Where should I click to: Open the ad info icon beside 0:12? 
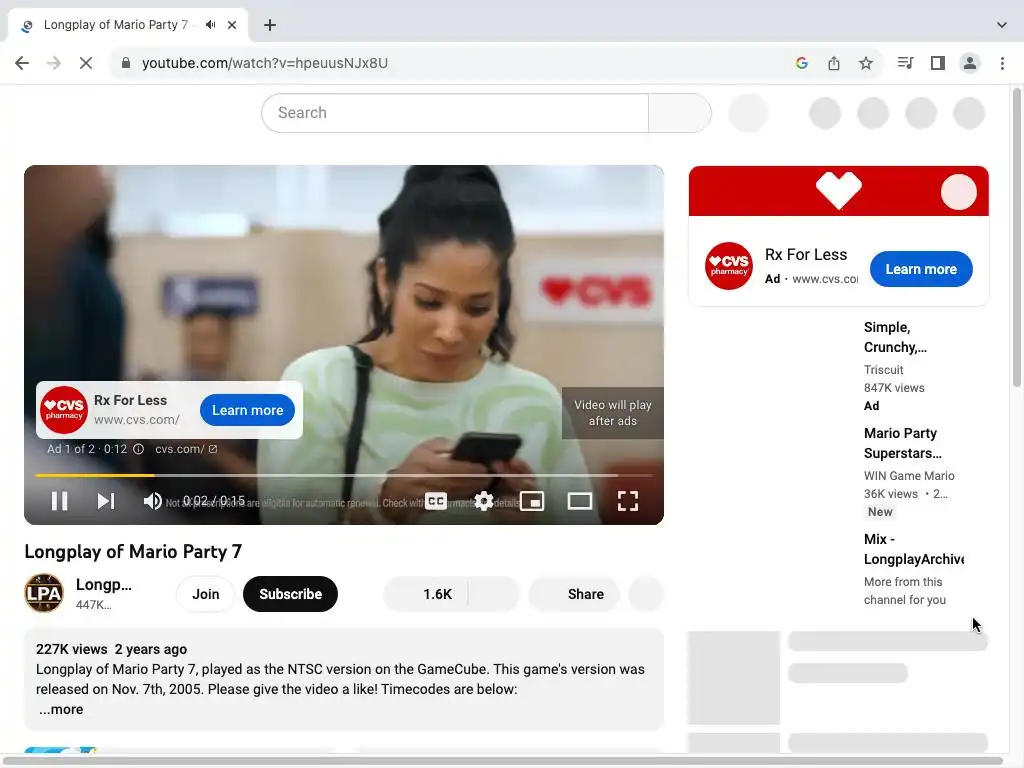(138, 449)
